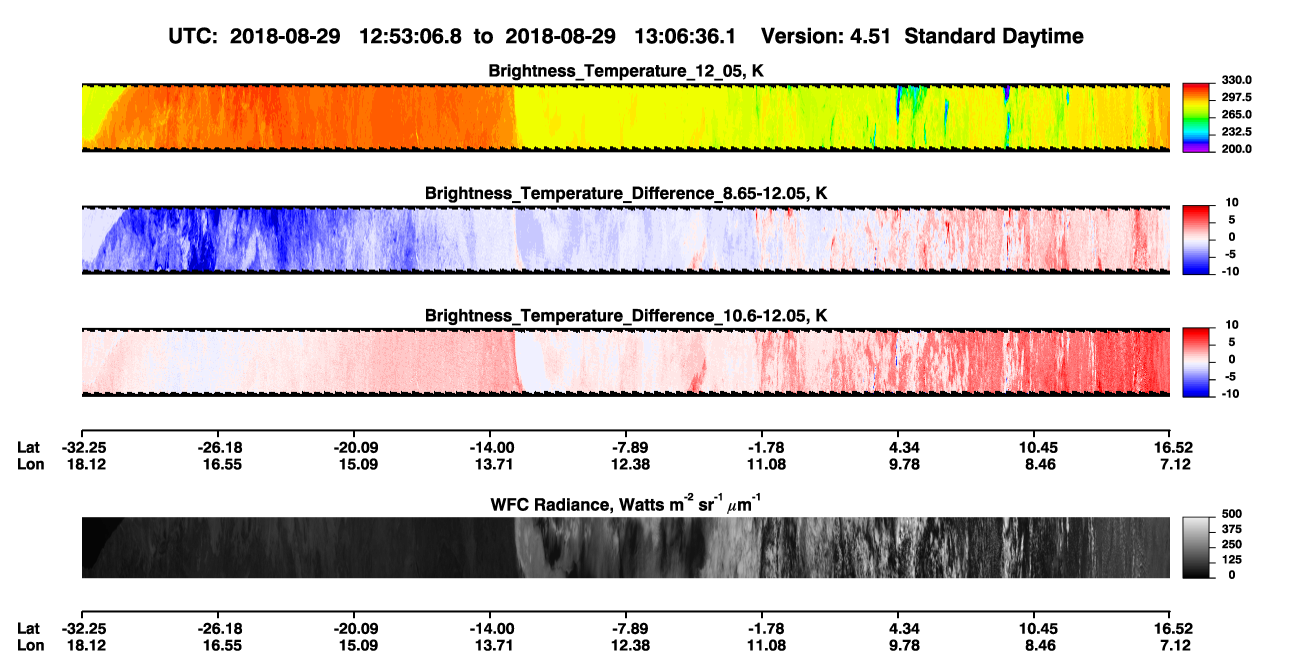Click the 8.65-12.05 difference image strip
1300x667 pixels.
(x=625, y=240)
